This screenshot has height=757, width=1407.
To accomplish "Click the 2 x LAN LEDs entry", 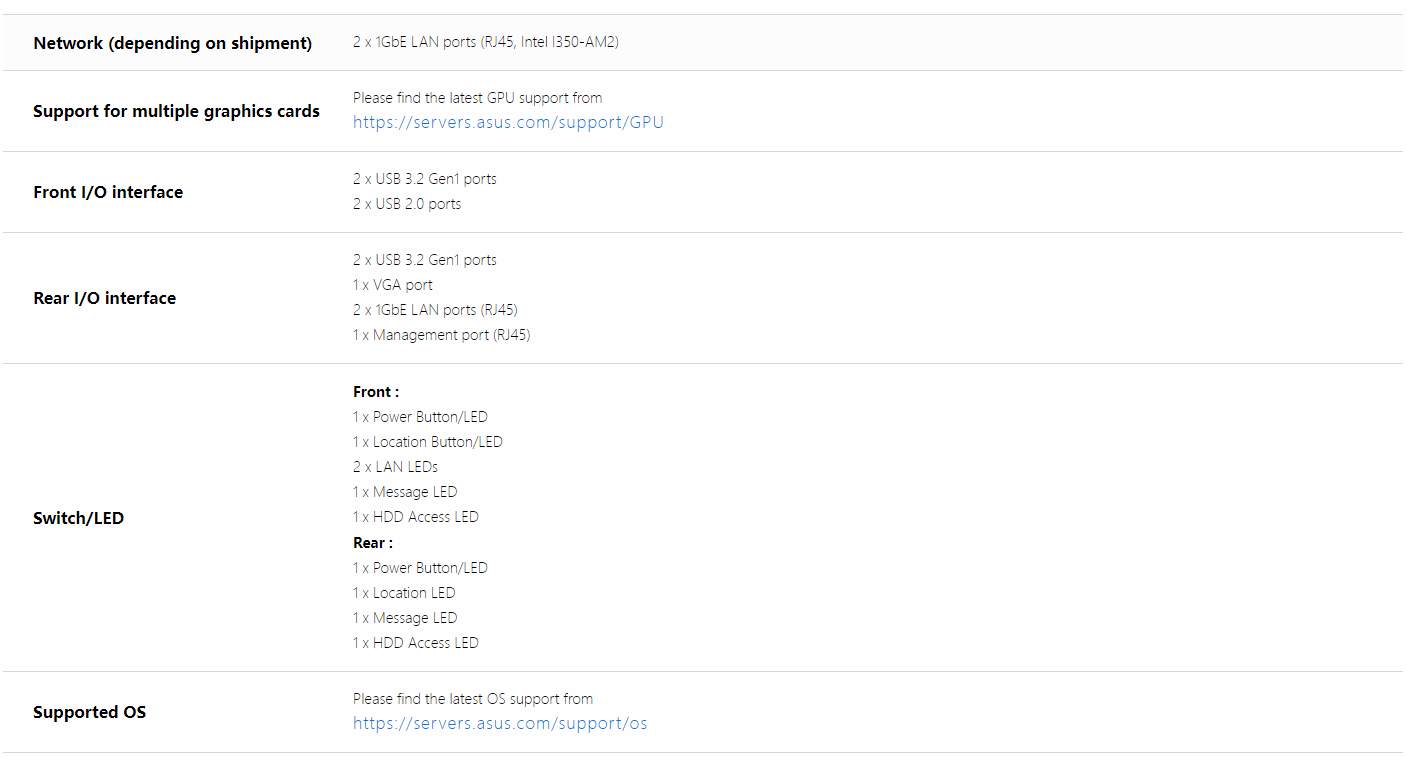I will click(395, 467).
